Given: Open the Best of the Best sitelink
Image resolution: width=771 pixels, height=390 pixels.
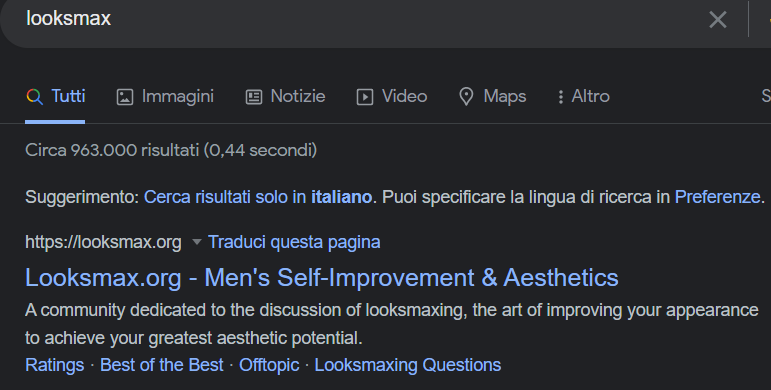Looking at the screenshot, I should point(161,365).
